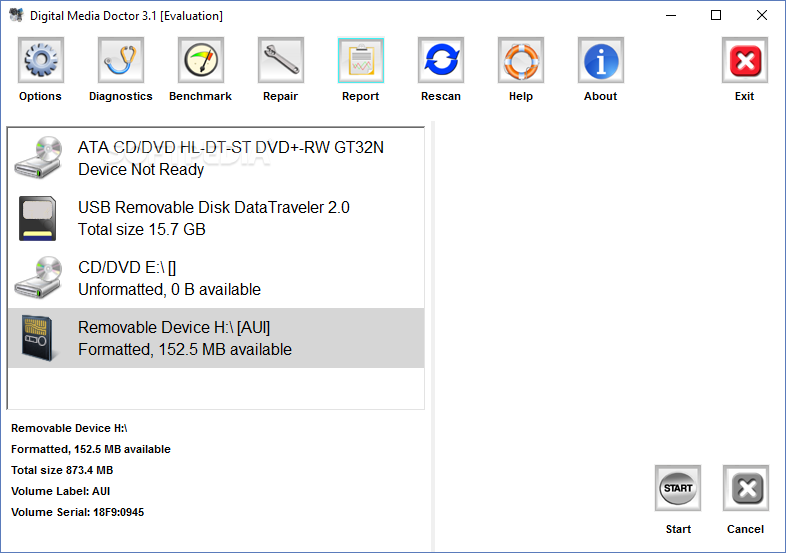
Task: Launch Diagnostics via stethoscope icon
Action: (x=121, y=60)
